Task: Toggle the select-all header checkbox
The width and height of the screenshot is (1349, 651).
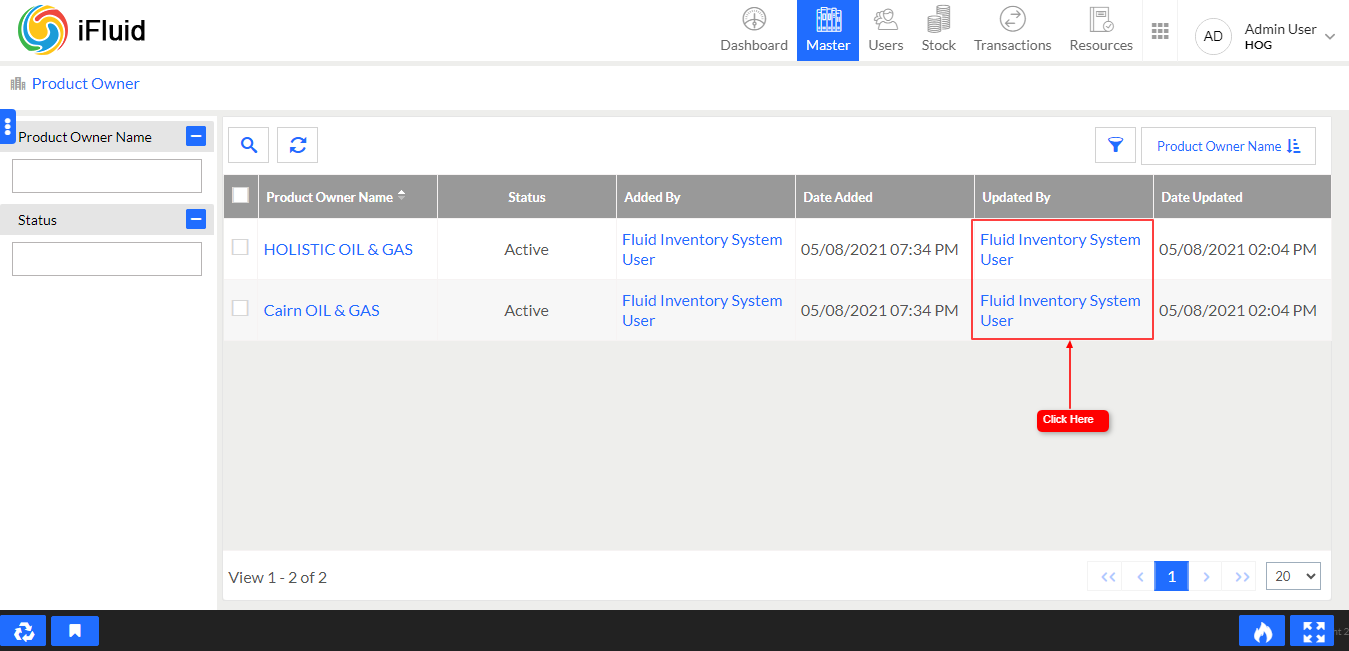Action: 240,195
